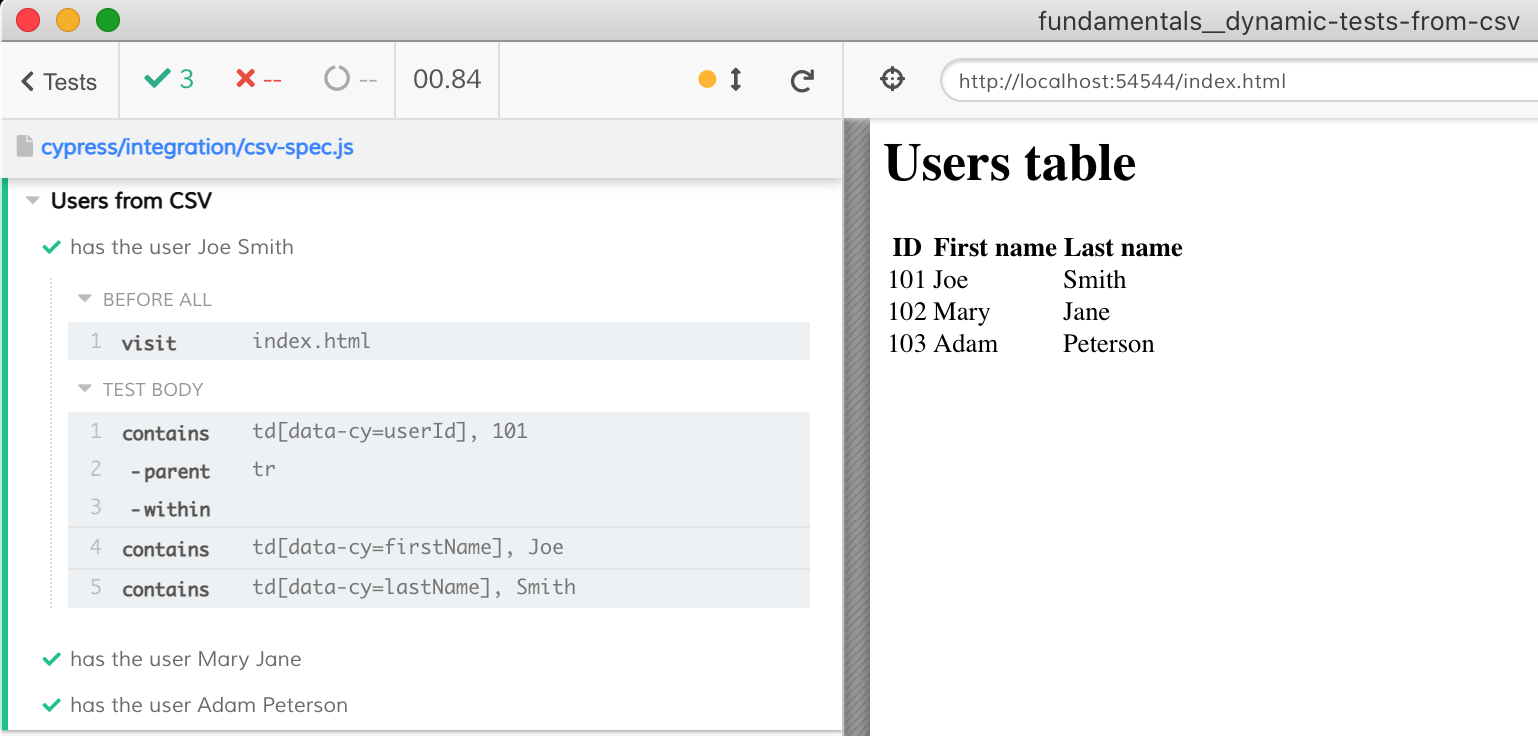Image resolution: width=1538 pixels, height=736 pixels.
Task: Click the macOS yellow minimize window button
Action: pyautogui.click(x=68, y=19)
